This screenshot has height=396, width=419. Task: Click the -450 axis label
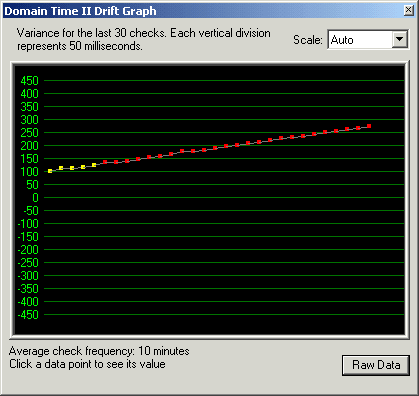[x=28, y=315]
